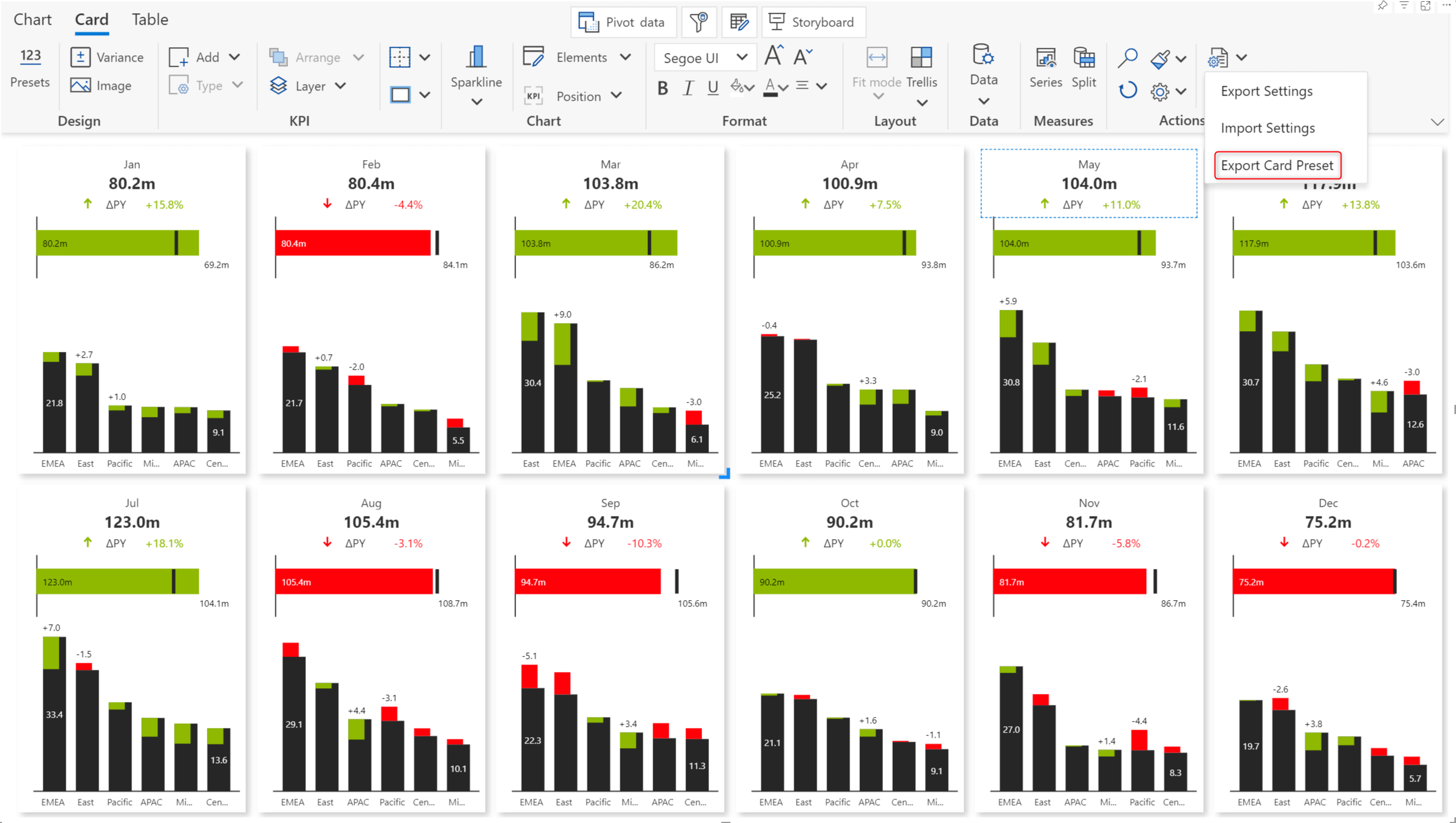Click the Oct card 90.2m value
1456x823 pixels.
point(850,522)
